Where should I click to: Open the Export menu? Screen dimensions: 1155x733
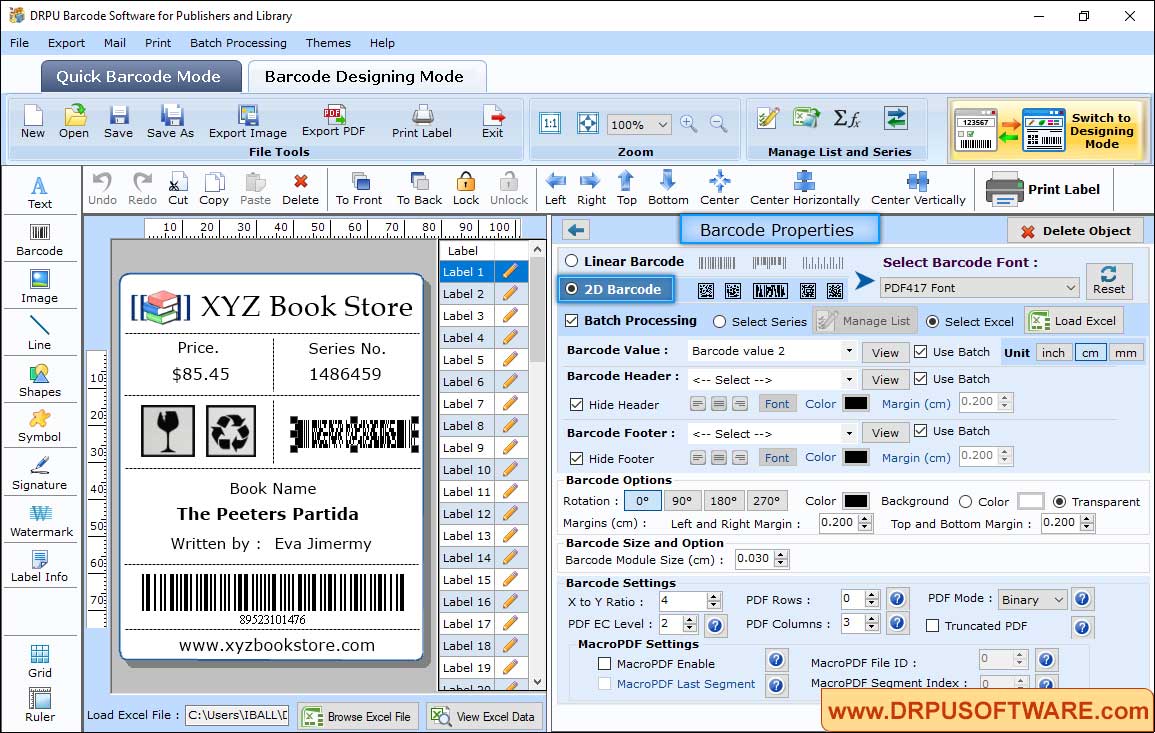[66, 43]
